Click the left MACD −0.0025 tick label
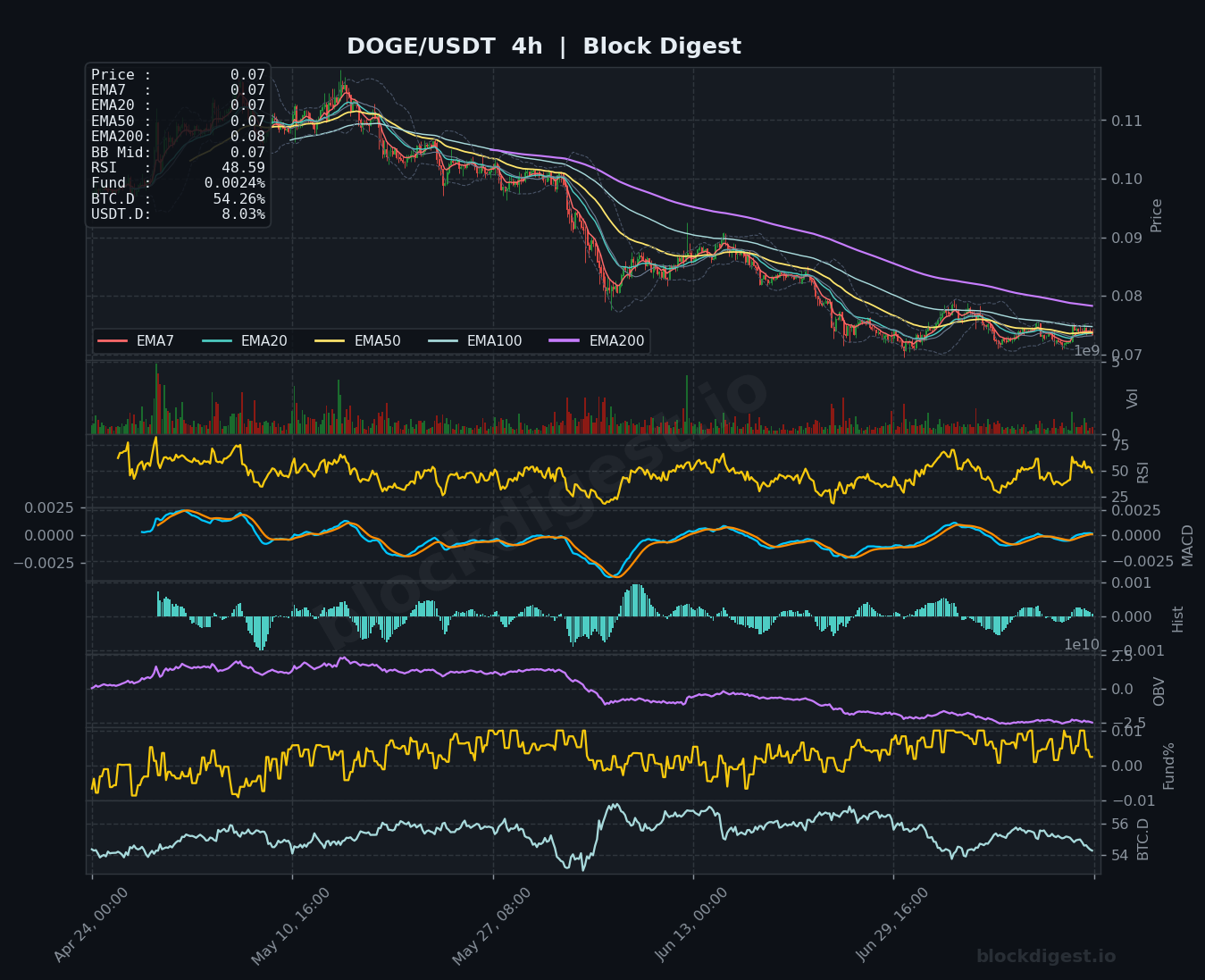The height and width of the screenshot is (980, 1205). pyautogui.click(x=43, y=563)
